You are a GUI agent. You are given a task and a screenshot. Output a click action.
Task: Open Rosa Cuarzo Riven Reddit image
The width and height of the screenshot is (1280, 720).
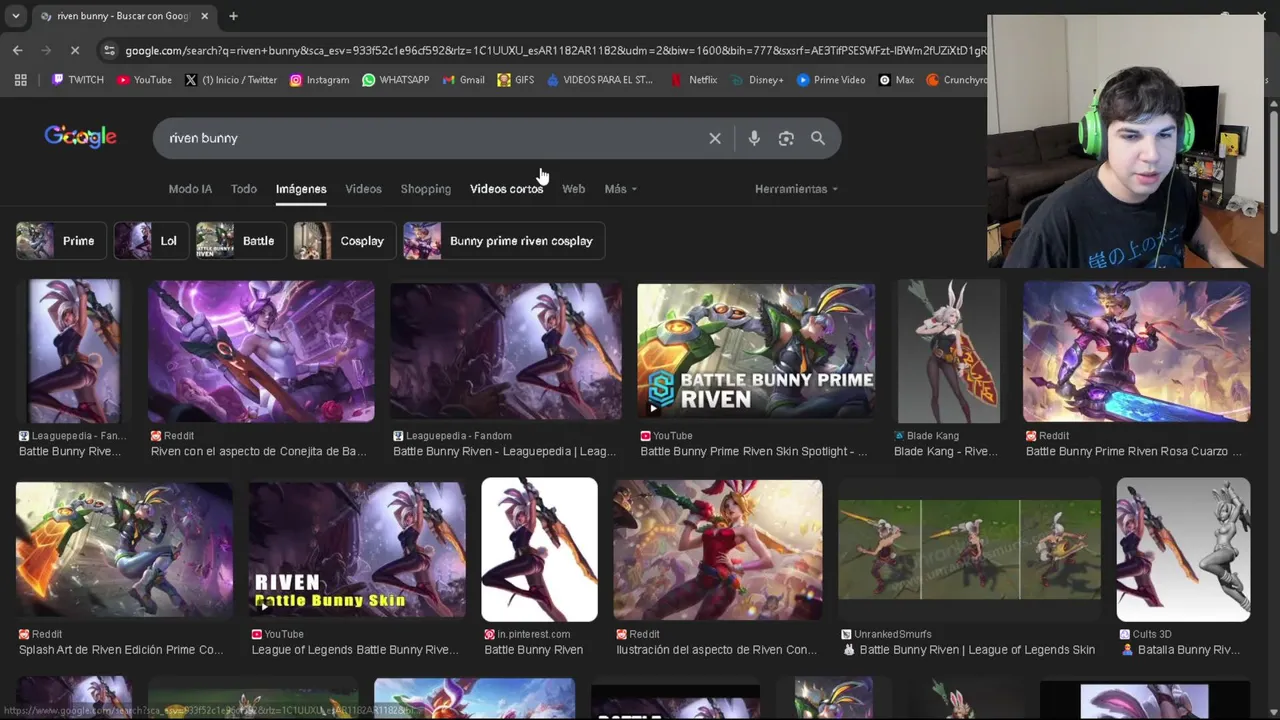point(1136,351)
